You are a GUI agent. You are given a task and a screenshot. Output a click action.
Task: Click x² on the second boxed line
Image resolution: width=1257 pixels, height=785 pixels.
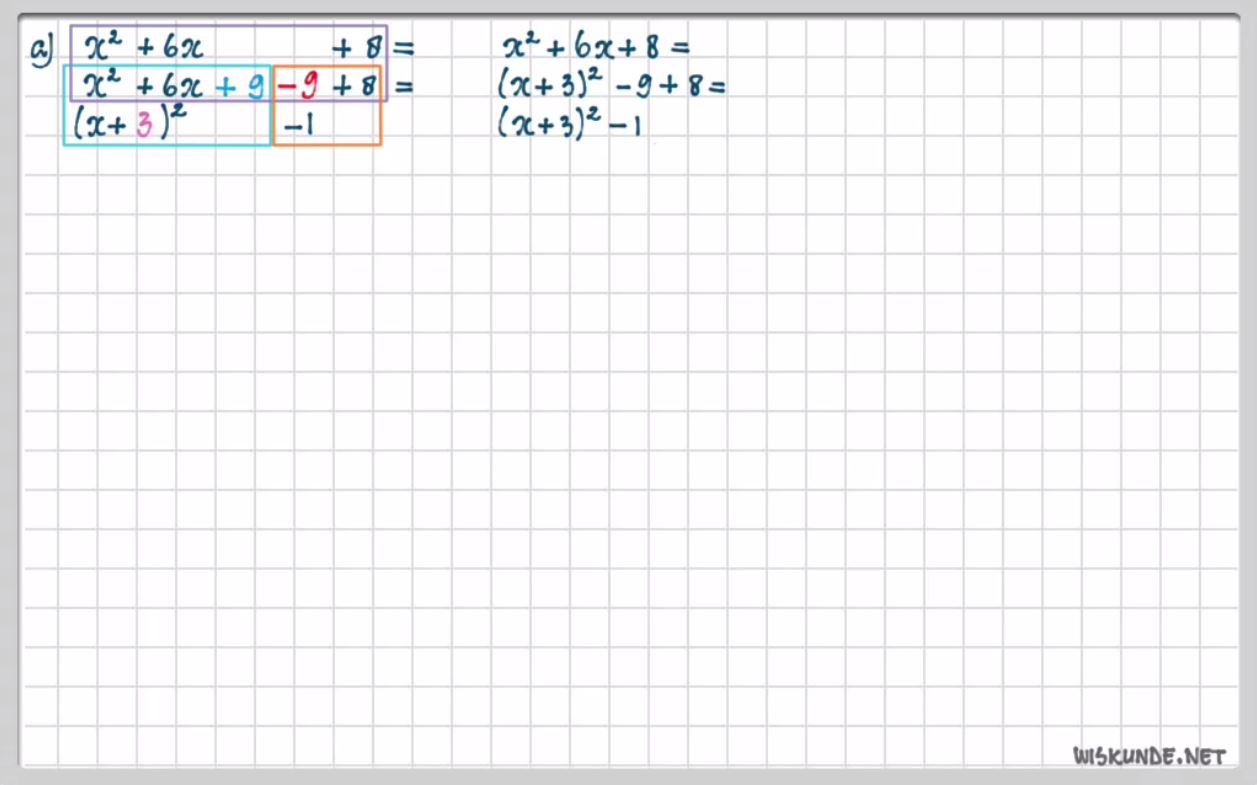tap(103, 85)
